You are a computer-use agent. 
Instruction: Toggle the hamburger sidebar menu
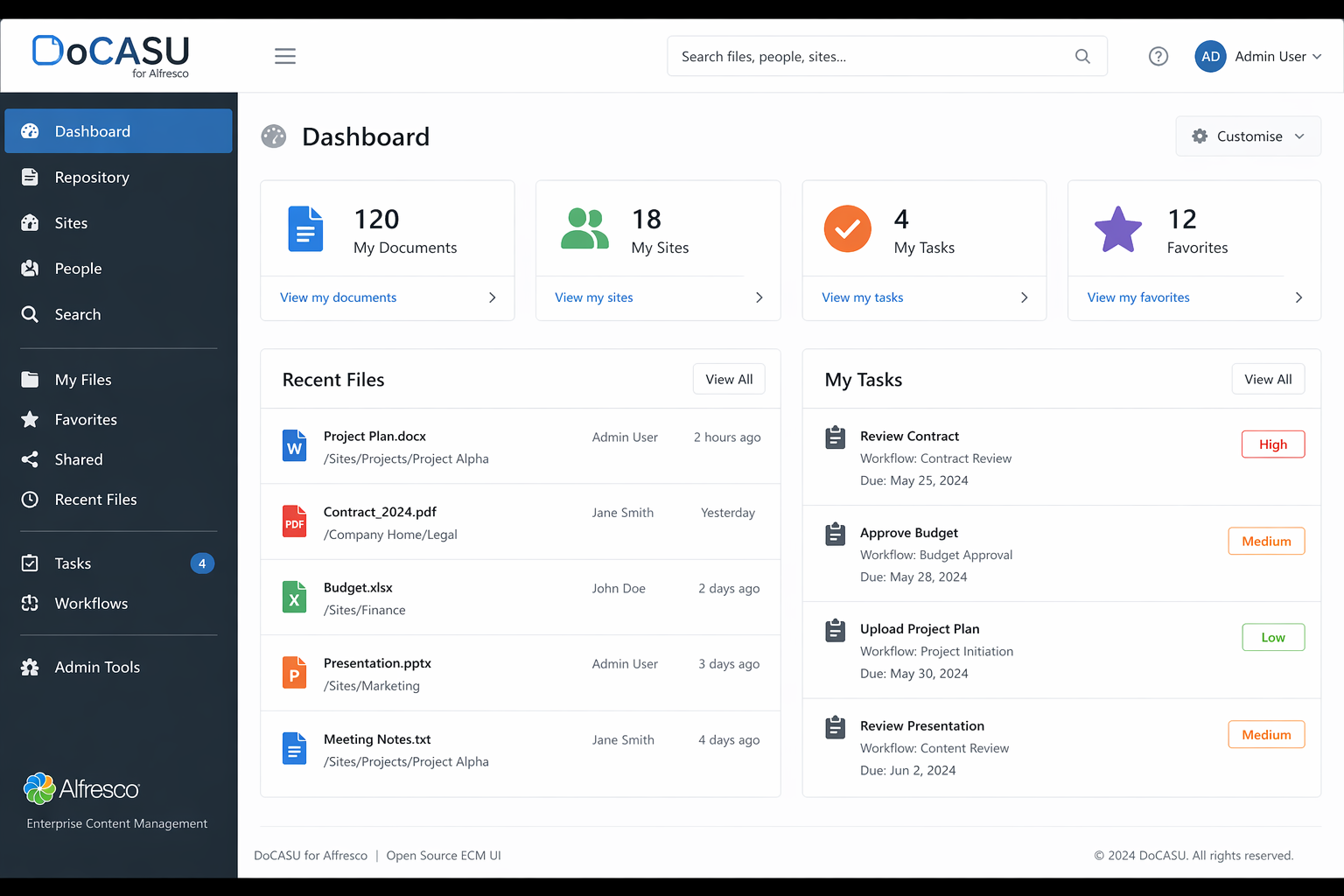click(x=285, y=56)
